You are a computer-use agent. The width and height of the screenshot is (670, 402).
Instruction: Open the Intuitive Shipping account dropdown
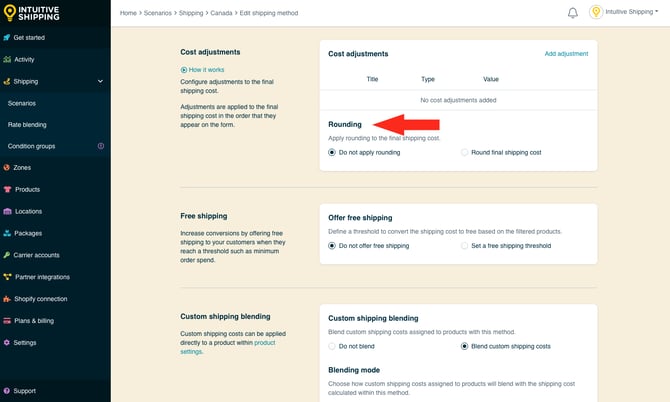pyautogui.click(x=632, y=12)
